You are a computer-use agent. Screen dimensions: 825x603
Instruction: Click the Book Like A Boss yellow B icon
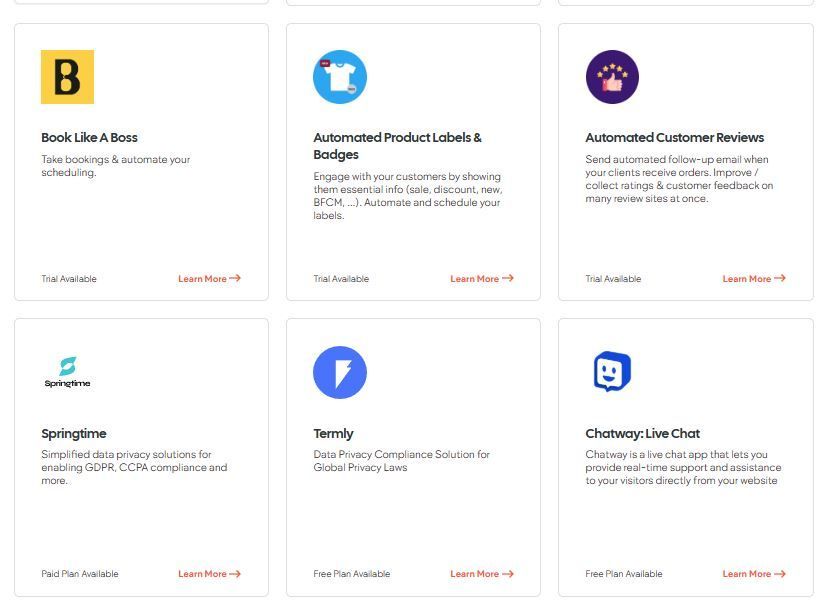pyautogui.click(x=67, y=77)
